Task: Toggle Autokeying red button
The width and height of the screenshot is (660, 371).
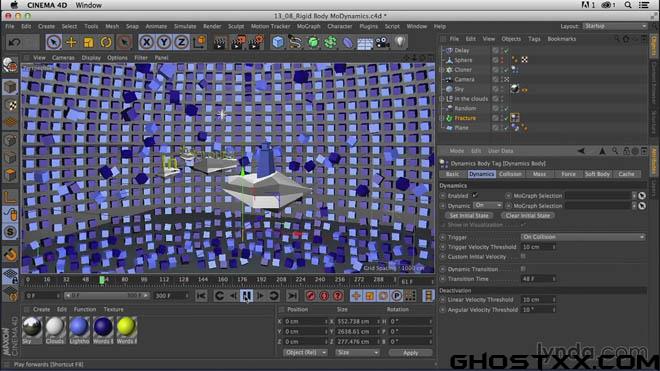Action: [x=324, y=296]
